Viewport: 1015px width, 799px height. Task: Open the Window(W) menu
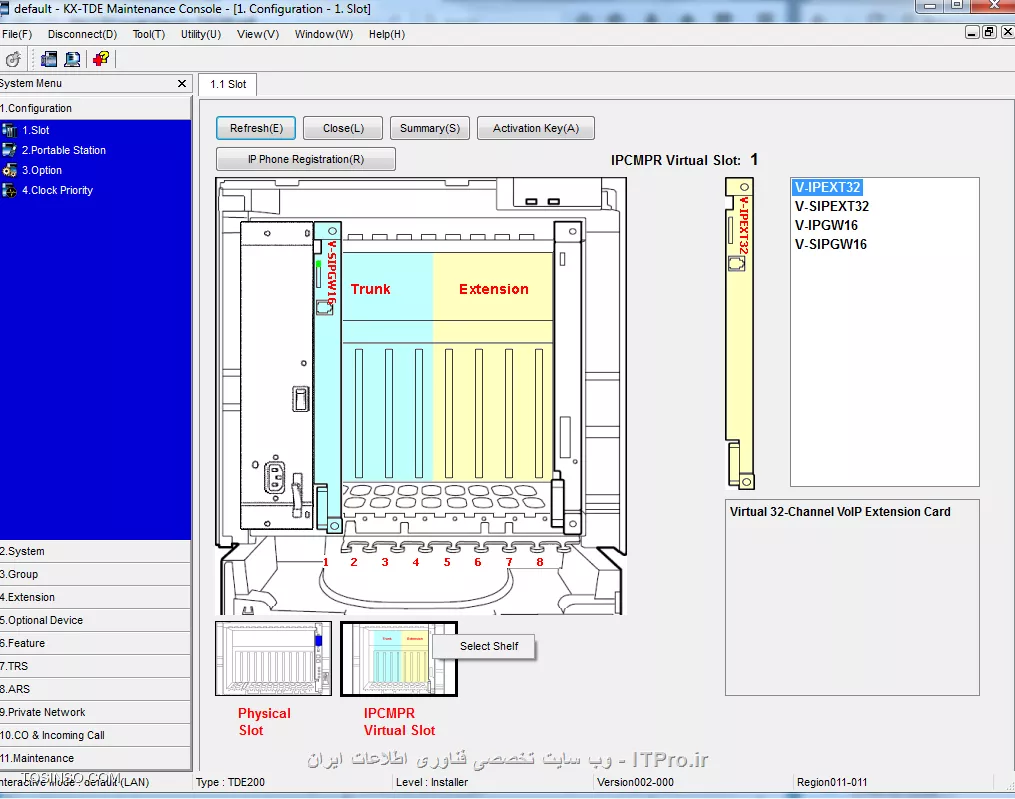point(324,34)
